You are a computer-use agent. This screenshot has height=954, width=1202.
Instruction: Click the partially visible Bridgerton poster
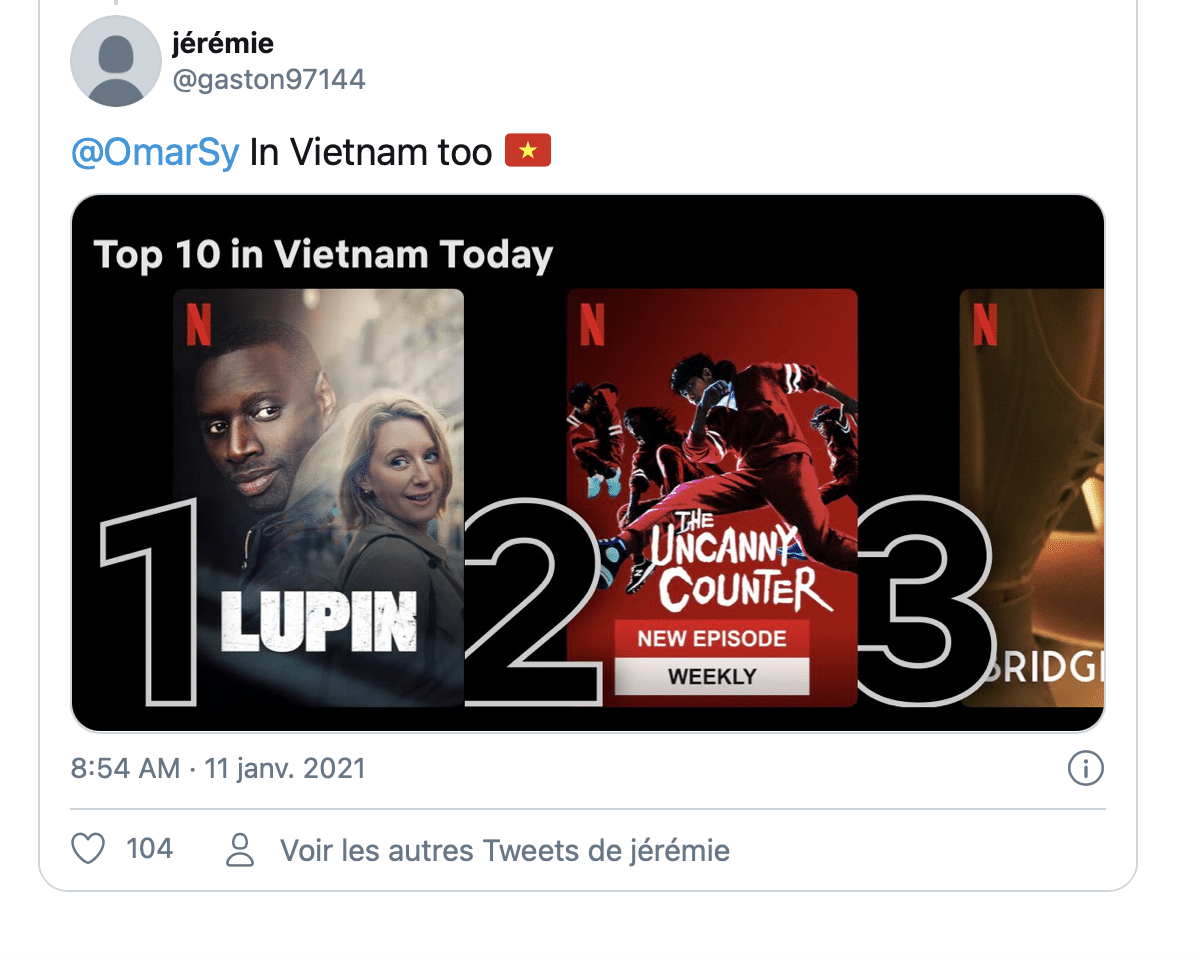pyautogui.click(x=1032, y=498)
